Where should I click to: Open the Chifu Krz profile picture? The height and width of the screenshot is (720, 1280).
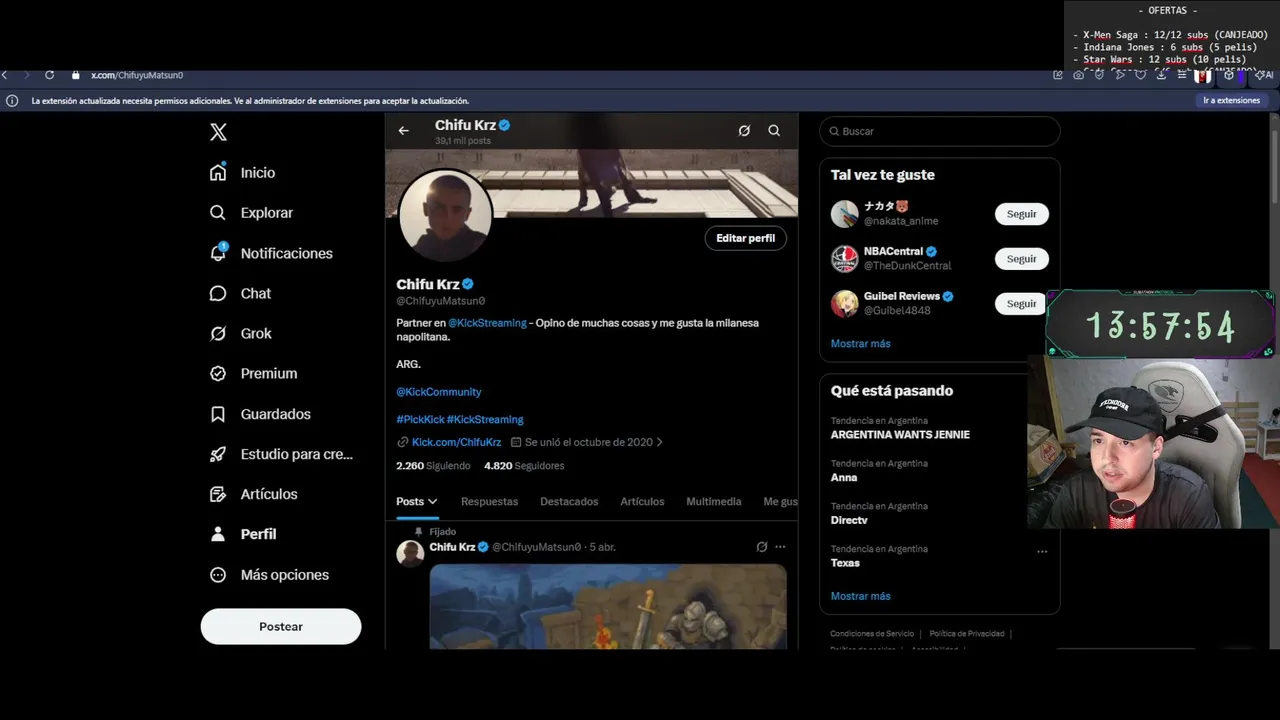click(x=445, y=215)
